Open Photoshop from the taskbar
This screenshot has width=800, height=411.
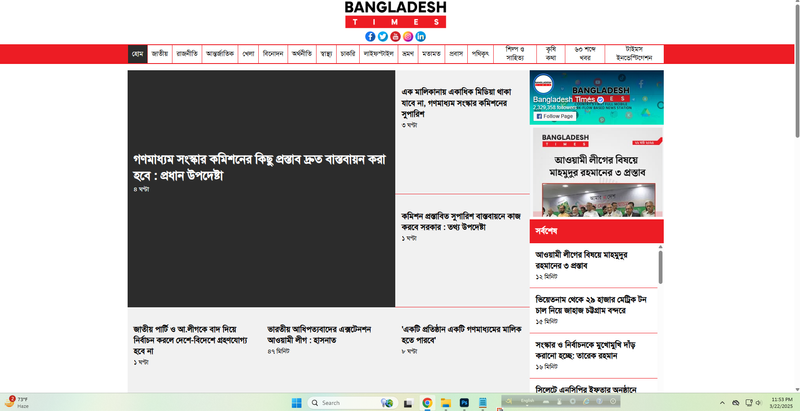[x=464, y=403]
